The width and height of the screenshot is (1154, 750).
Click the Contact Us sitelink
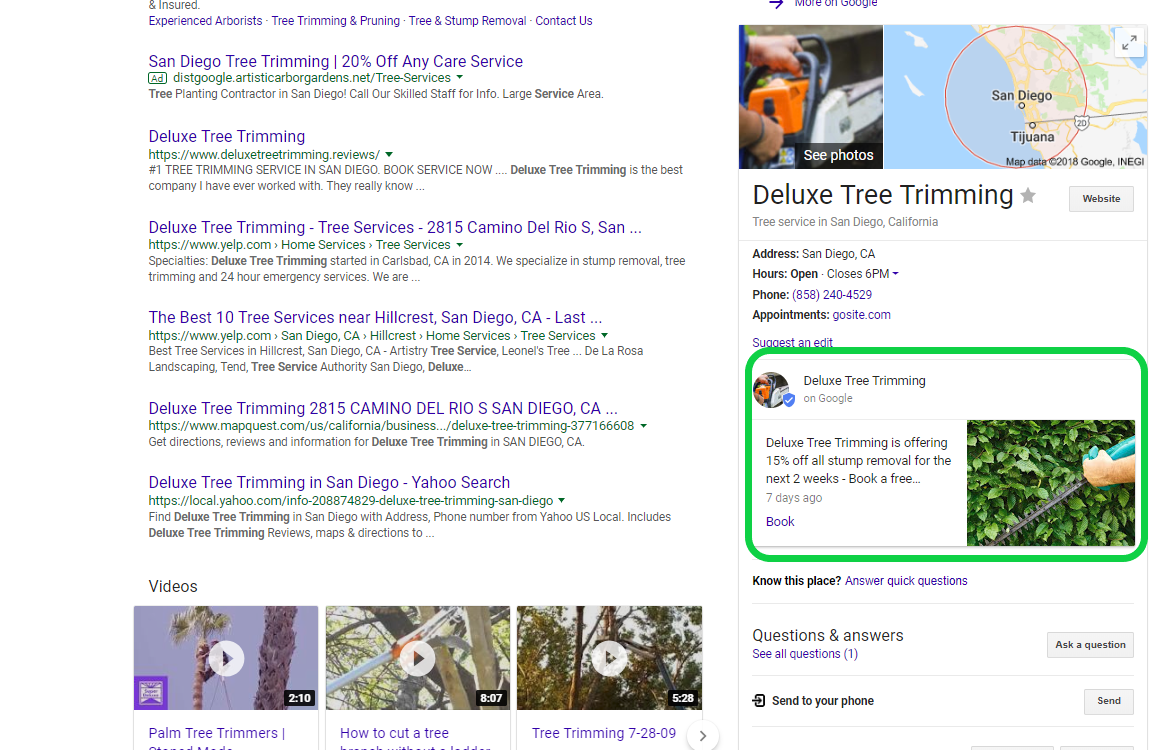(x=564, y=21)
